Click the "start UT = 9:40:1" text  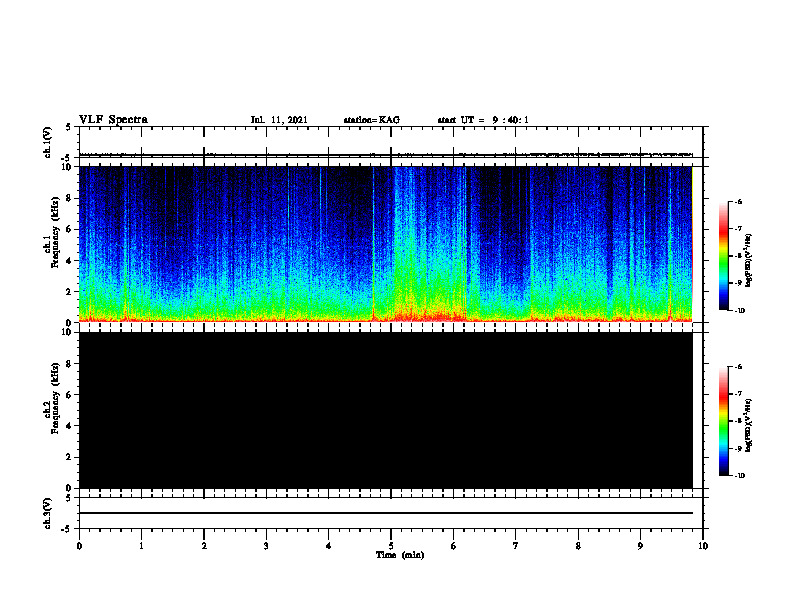pos(483,120)
